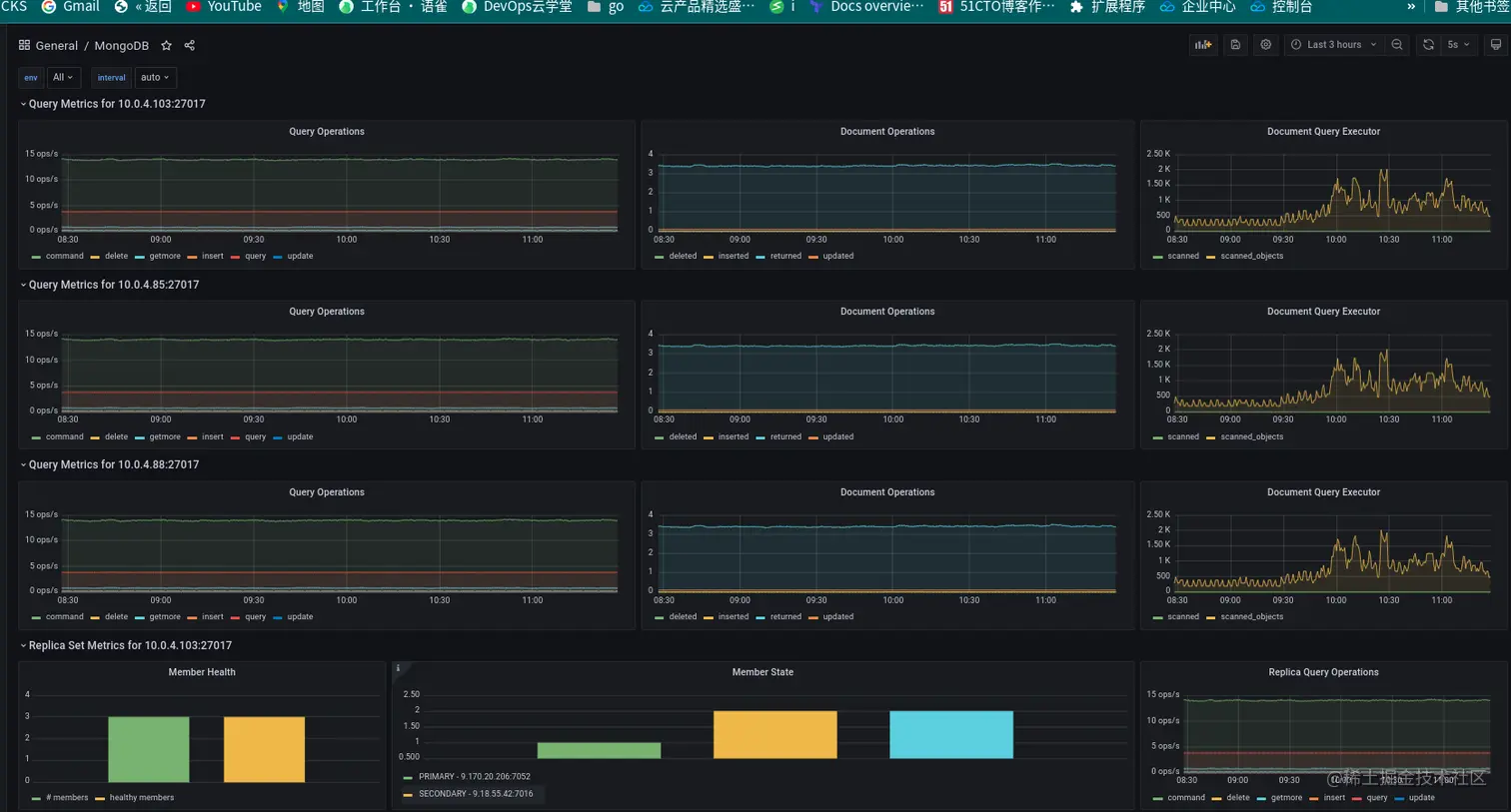Click the Add panel icon

click(x=1203, y=45)
